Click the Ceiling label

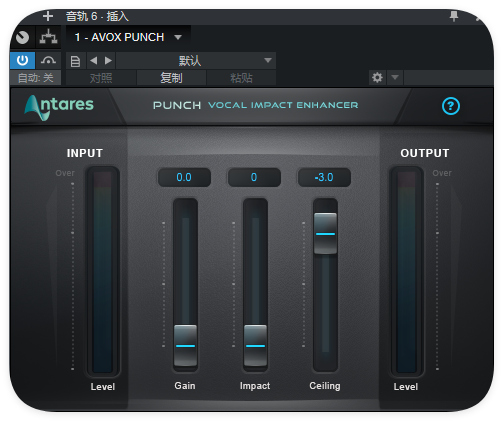(x=325, y=386)
